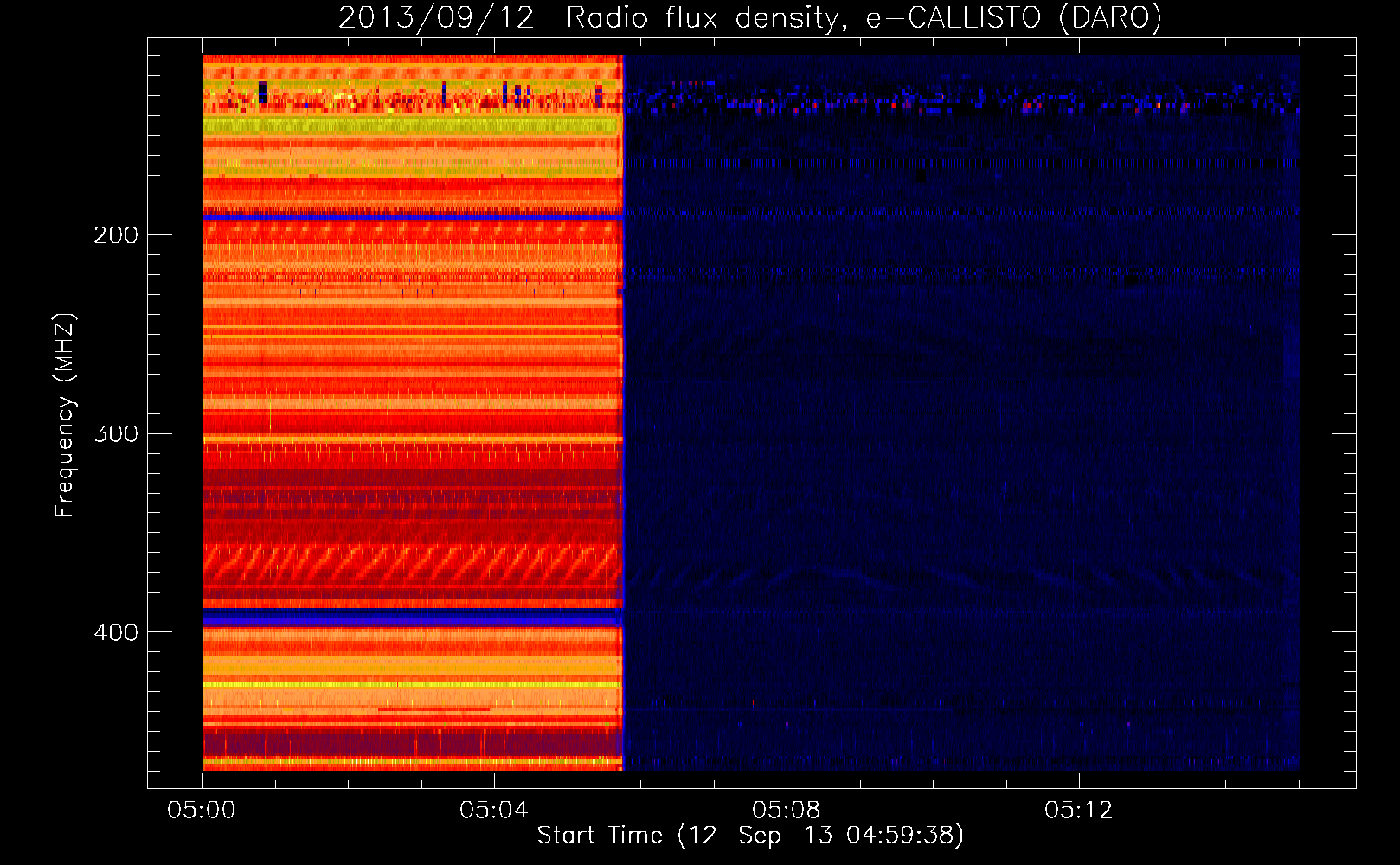This screenshot has width=1400, height=865.
Task: Click the plot title "2013/09/12 Radio flux density, e-CALLISTO (DARO)"
Action: (750, 18)
